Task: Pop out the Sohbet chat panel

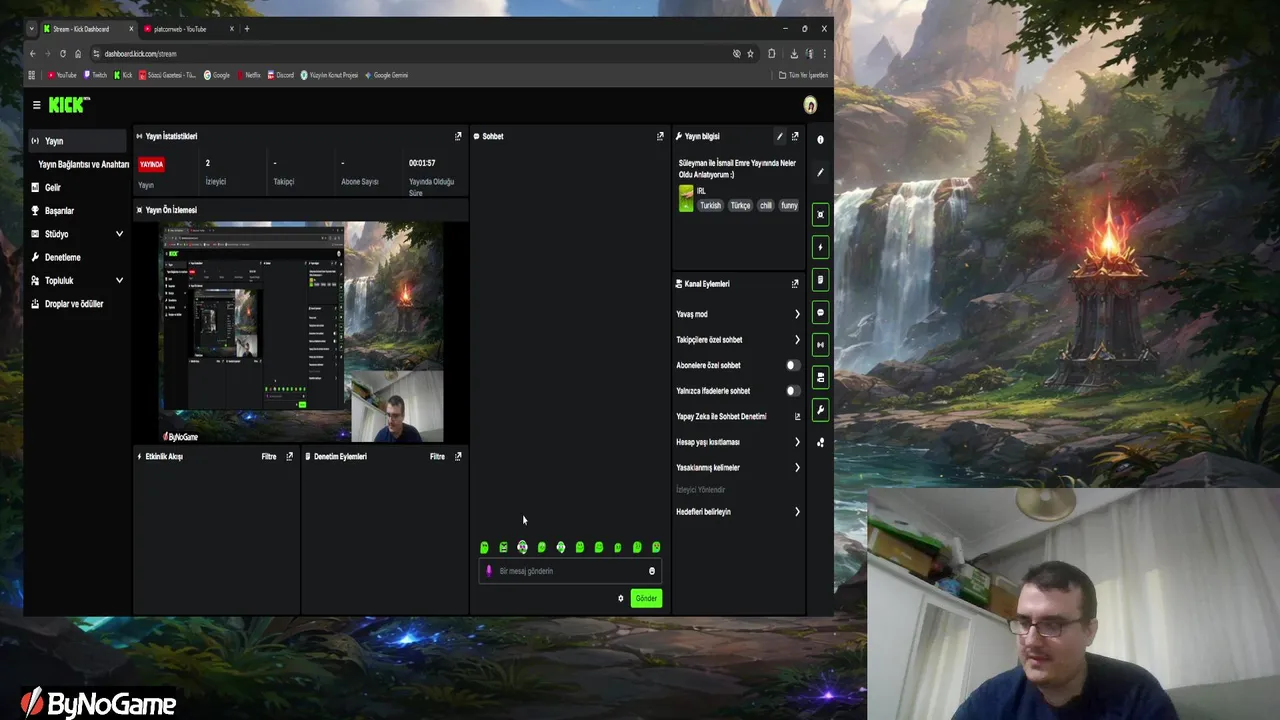Action: (660, 136)
